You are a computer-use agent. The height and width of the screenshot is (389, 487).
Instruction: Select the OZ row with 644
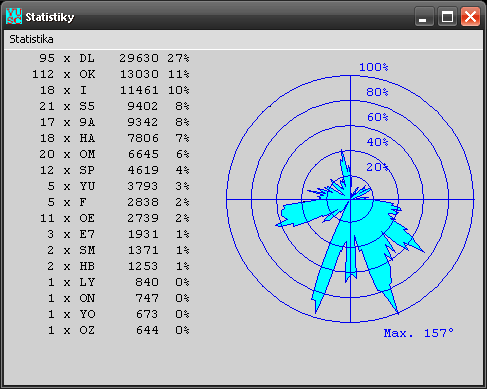coord(118,330)
